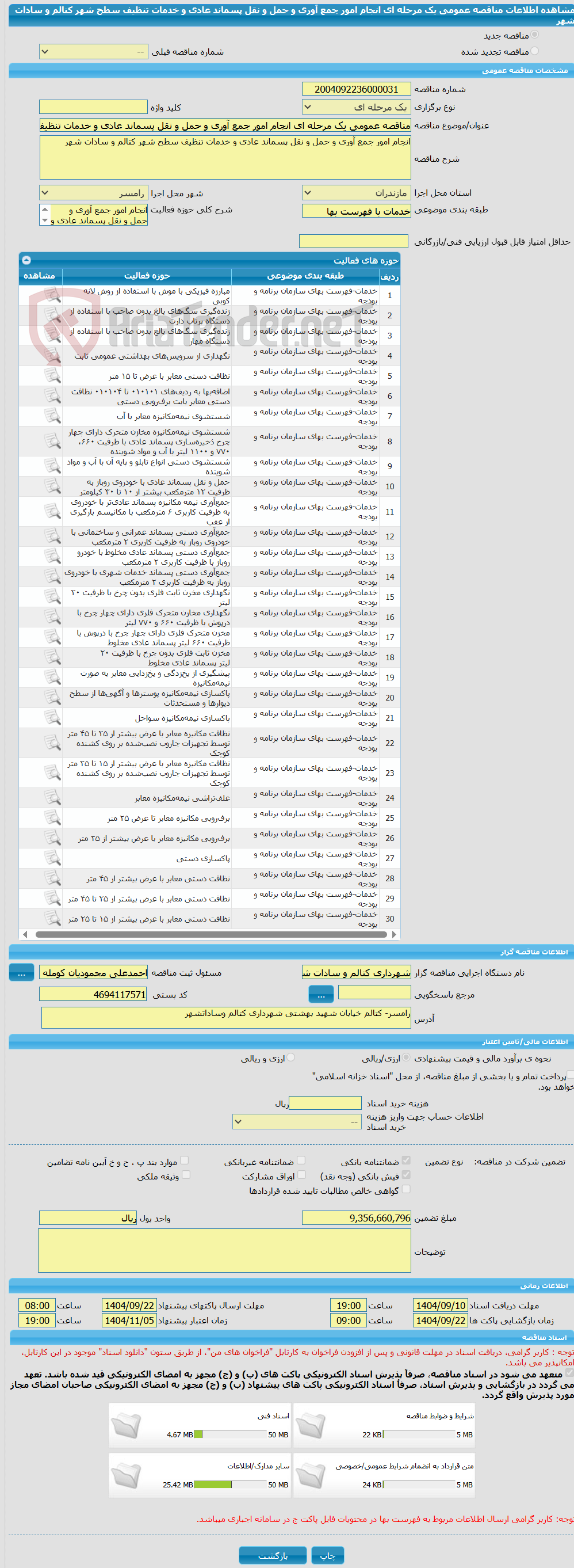Open view icon for activity row 27

[x=53, y=858]
